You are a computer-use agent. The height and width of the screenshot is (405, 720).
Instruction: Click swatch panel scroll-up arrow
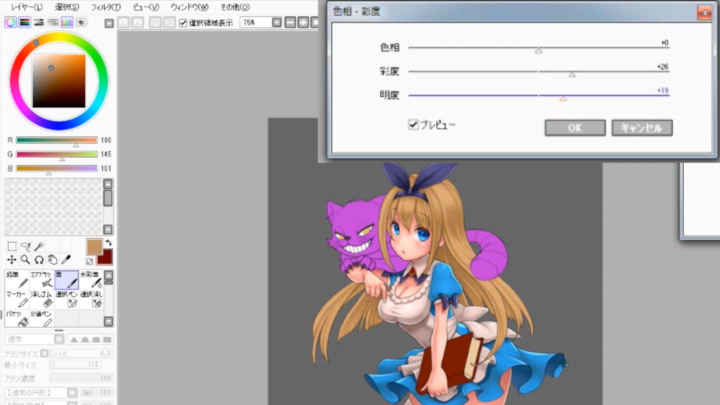(108, 184)
